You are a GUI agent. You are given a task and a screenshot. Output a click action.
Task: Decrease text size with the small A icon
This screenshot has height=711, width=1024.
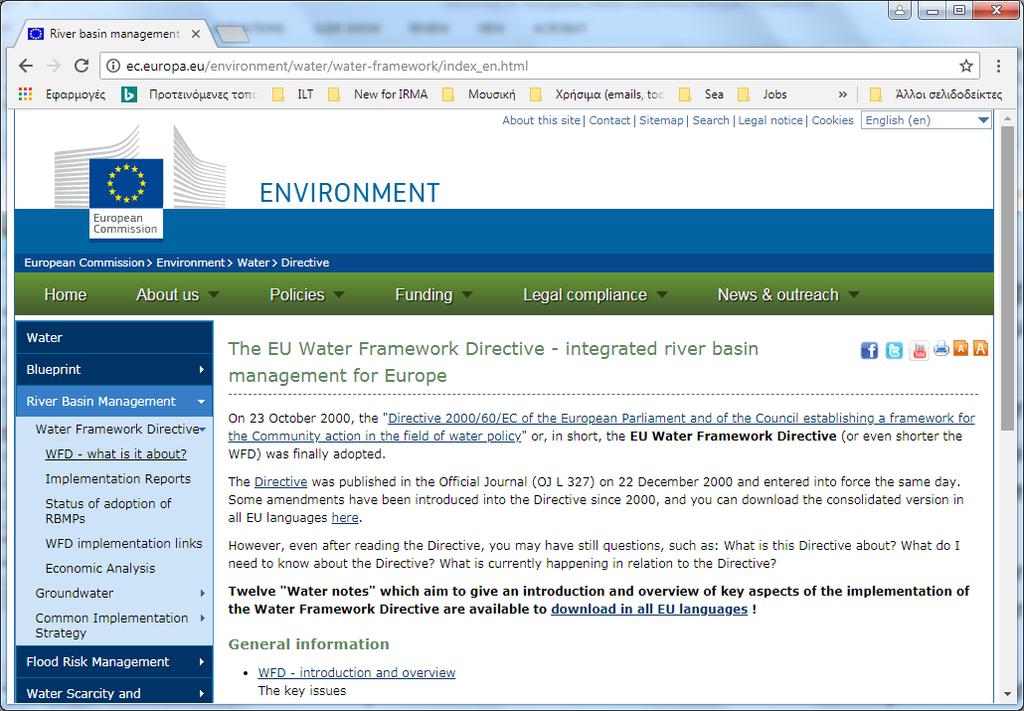(961, 348)
